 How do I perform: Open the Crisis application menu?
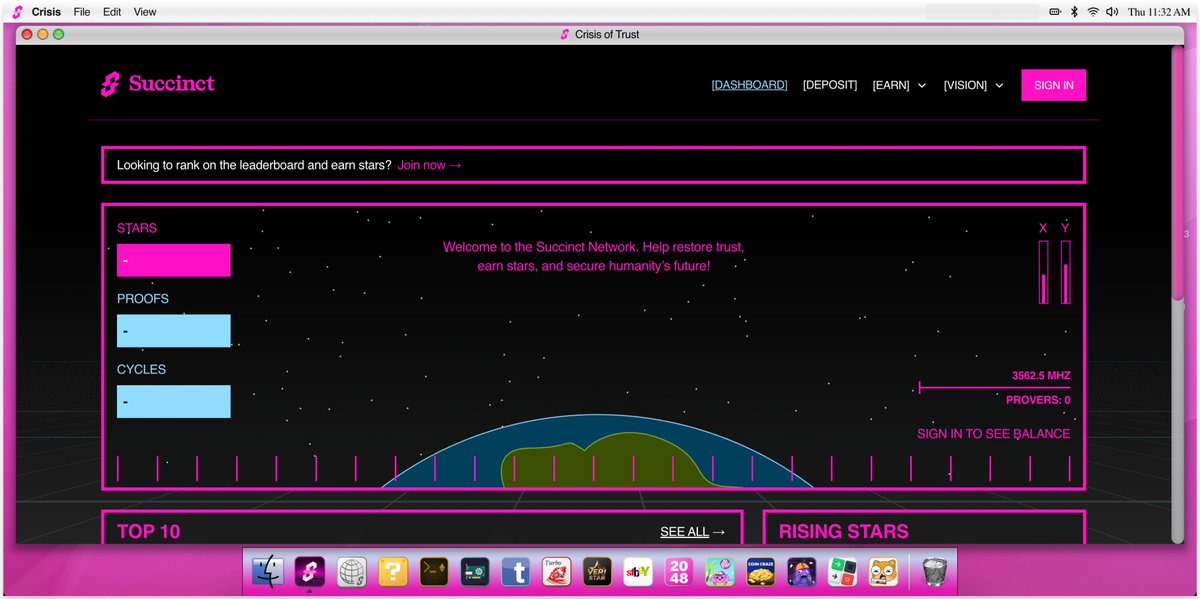tap(47, 12)
